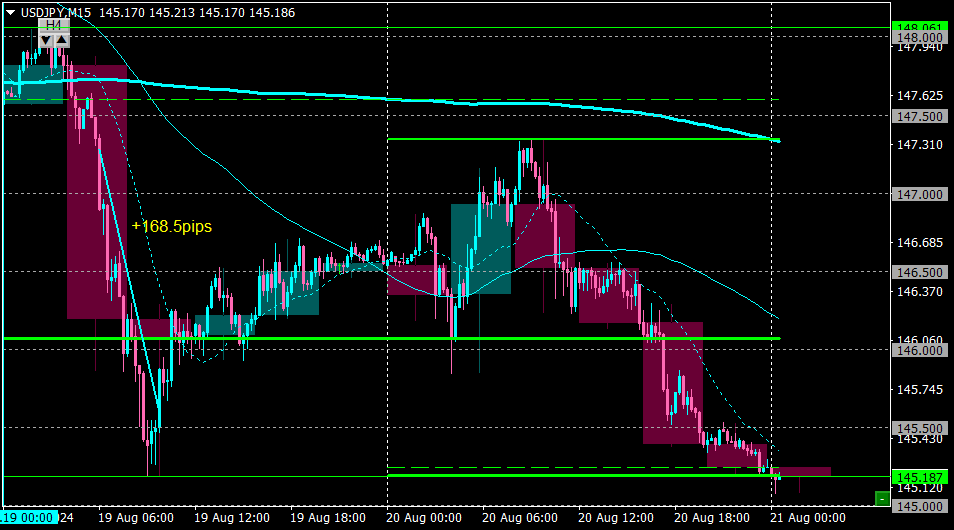Image resolution: width=954 pixels, height=530 pixels.
Task: Select the highlighted 19 00:00 date marker
Action: [x=29, y=518]
